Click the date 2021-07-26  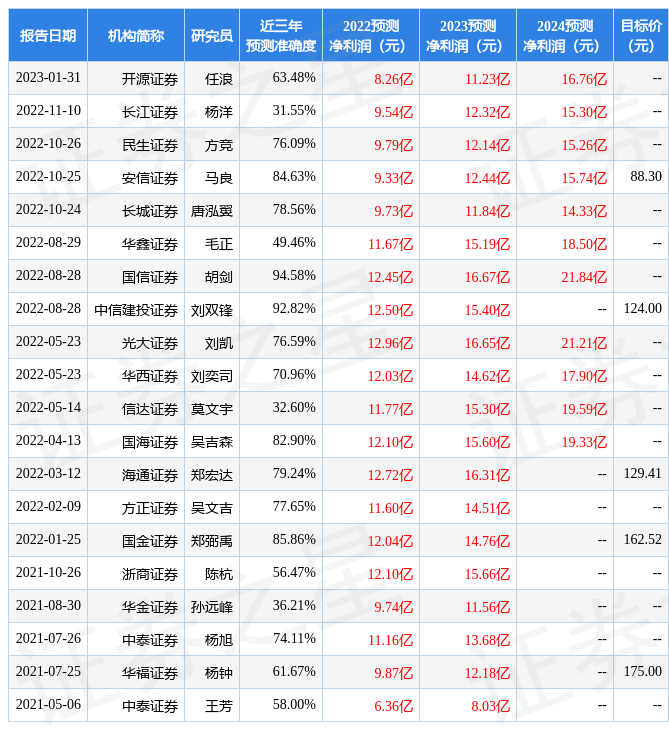pyautogui.click(x=48, y=639)
